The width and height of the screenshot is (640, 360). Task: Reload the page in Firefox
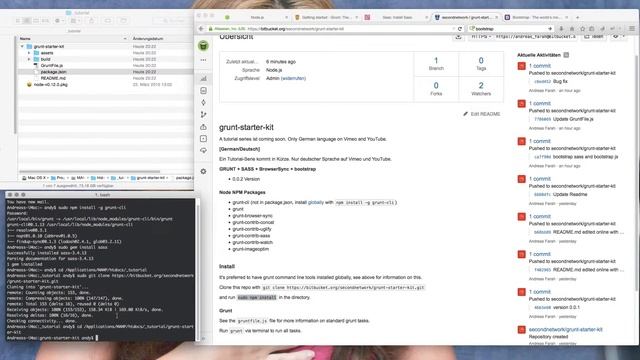[x=460, y=29]
